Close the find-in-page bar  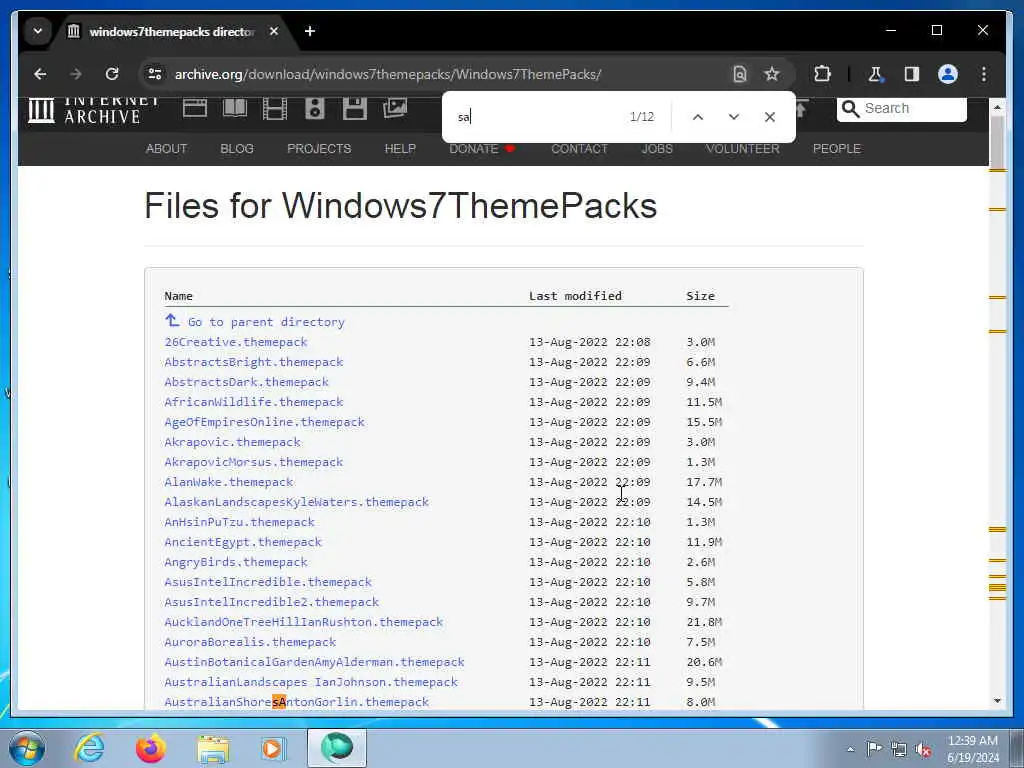(x=769, y=117)
